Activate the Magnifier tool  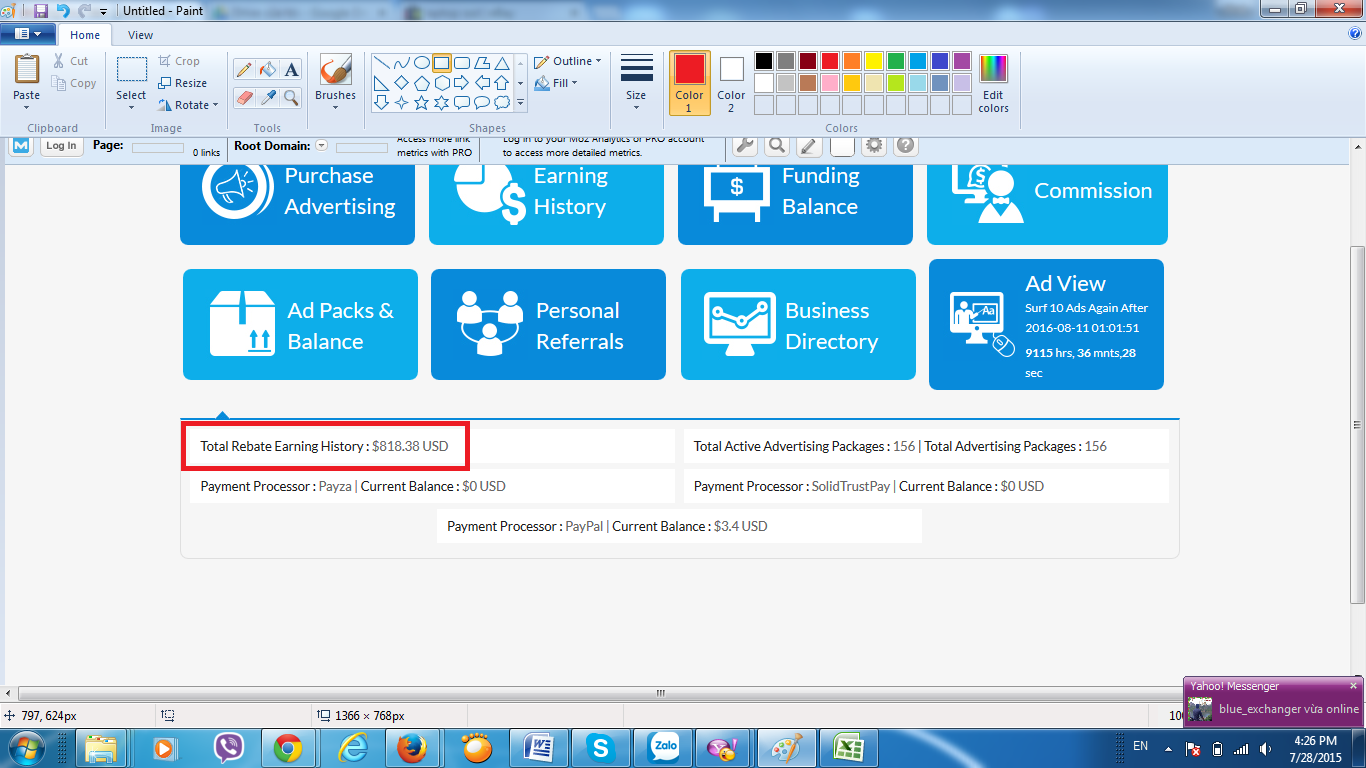[x=291, y=97]
